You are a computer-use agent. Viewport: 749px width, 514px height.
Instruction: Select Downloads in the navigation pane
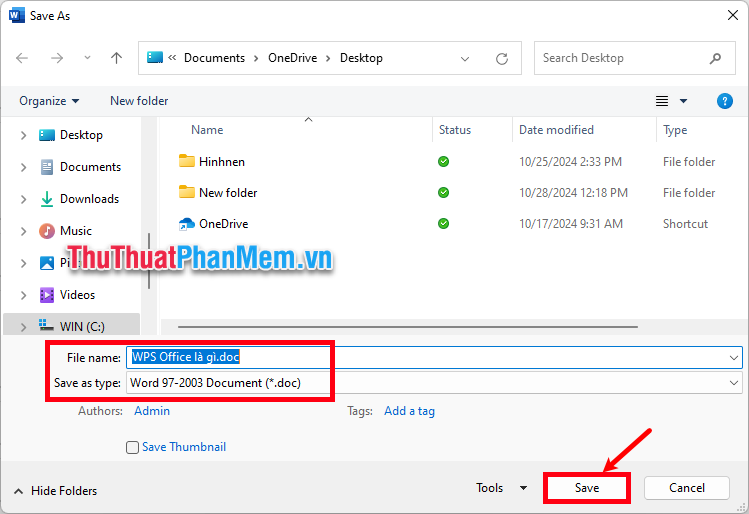point(89,199)
